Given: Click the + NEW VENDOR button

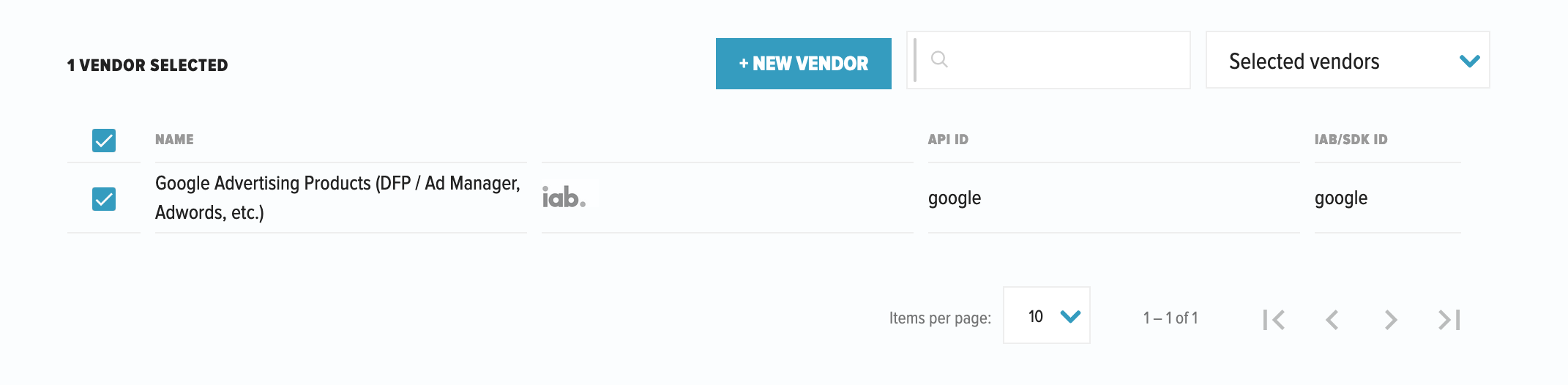Looking at the screenshot, I should (x=803, y=64).
